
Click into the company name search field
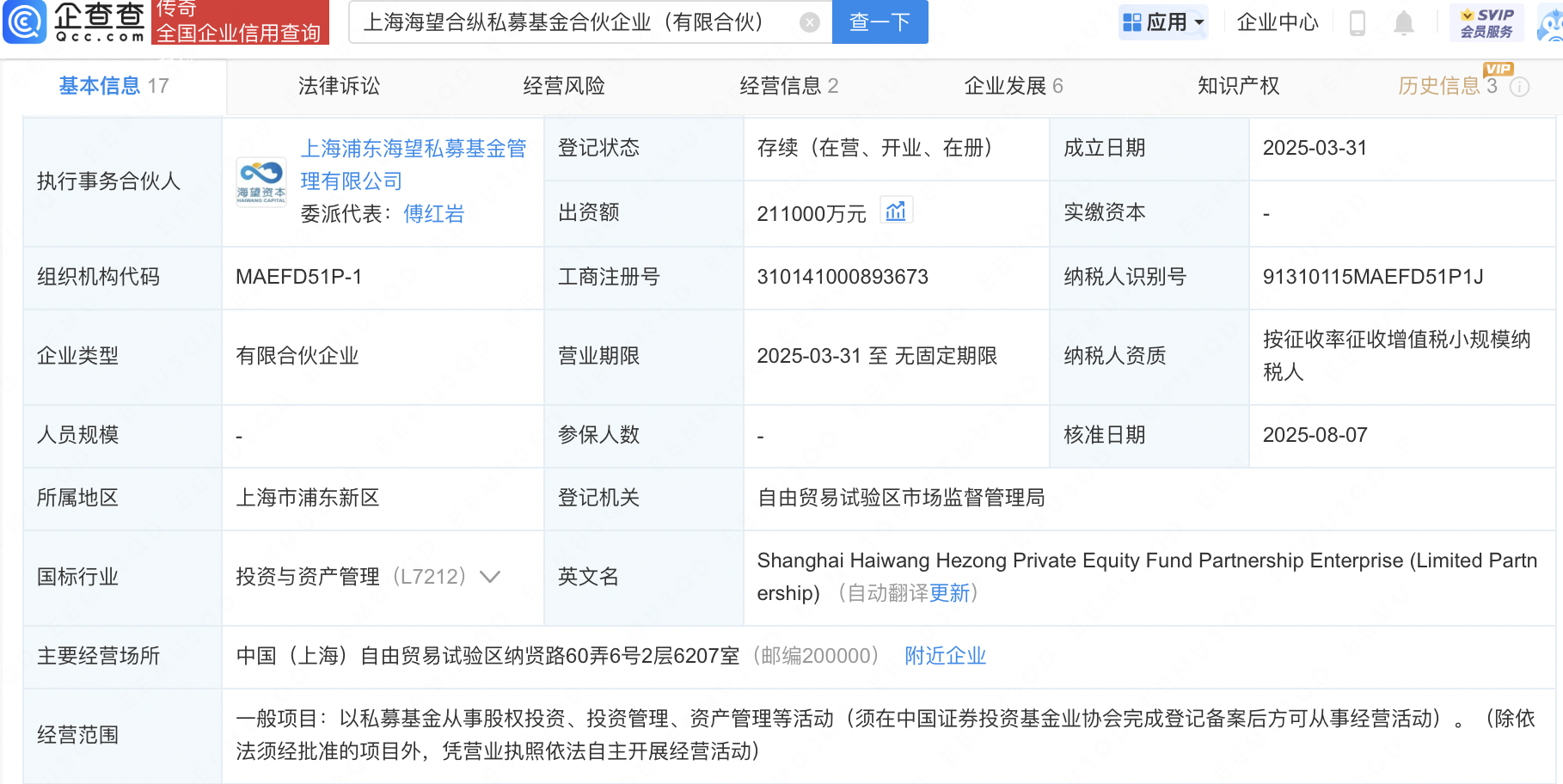point(576,22)
